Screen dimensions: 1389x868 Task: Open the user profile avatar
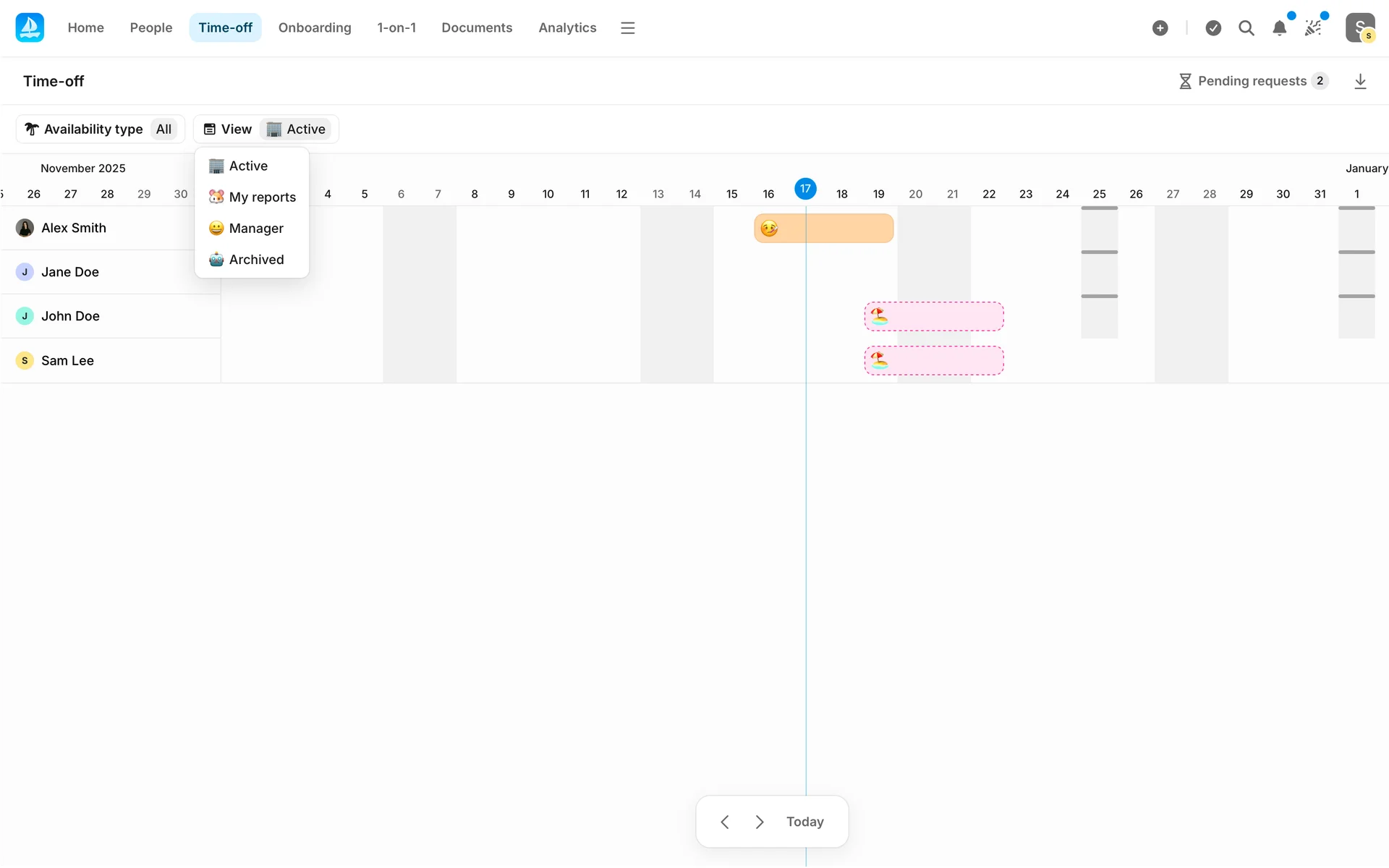pos(1359,28)
